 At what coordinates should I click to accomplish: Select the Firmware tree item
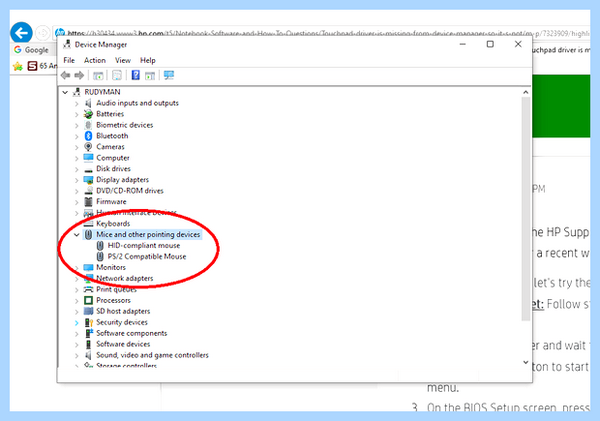point(111,202)
